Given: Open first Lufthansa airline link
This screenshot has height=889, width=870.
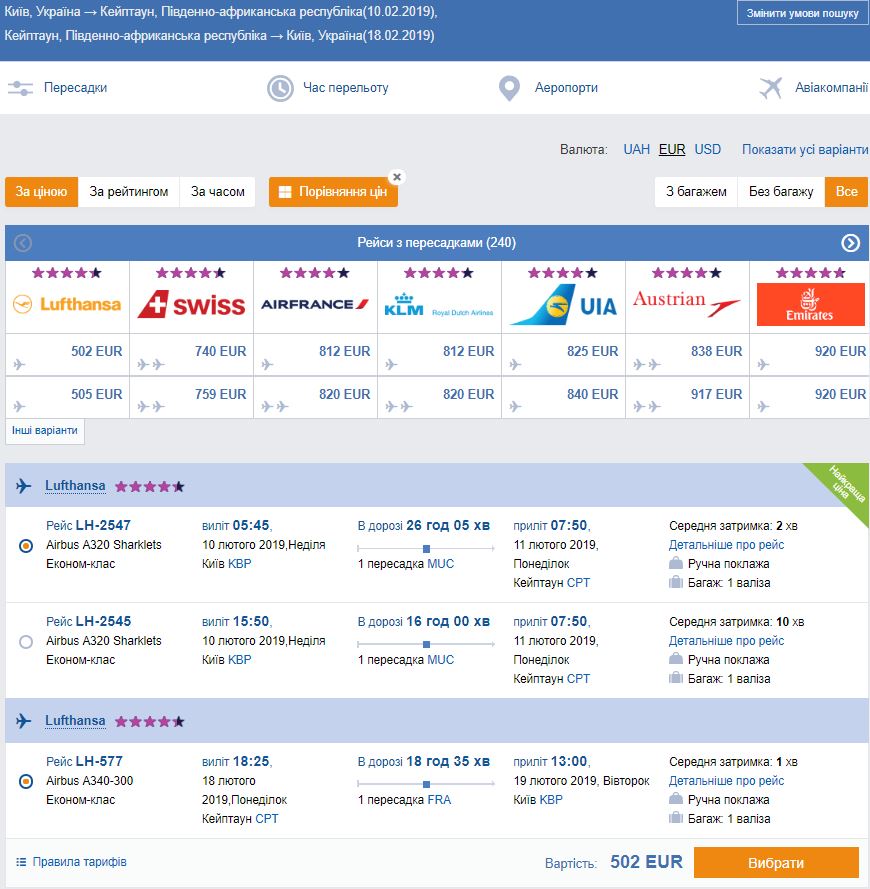Looking at the screenshot, I should coord(75,486).
